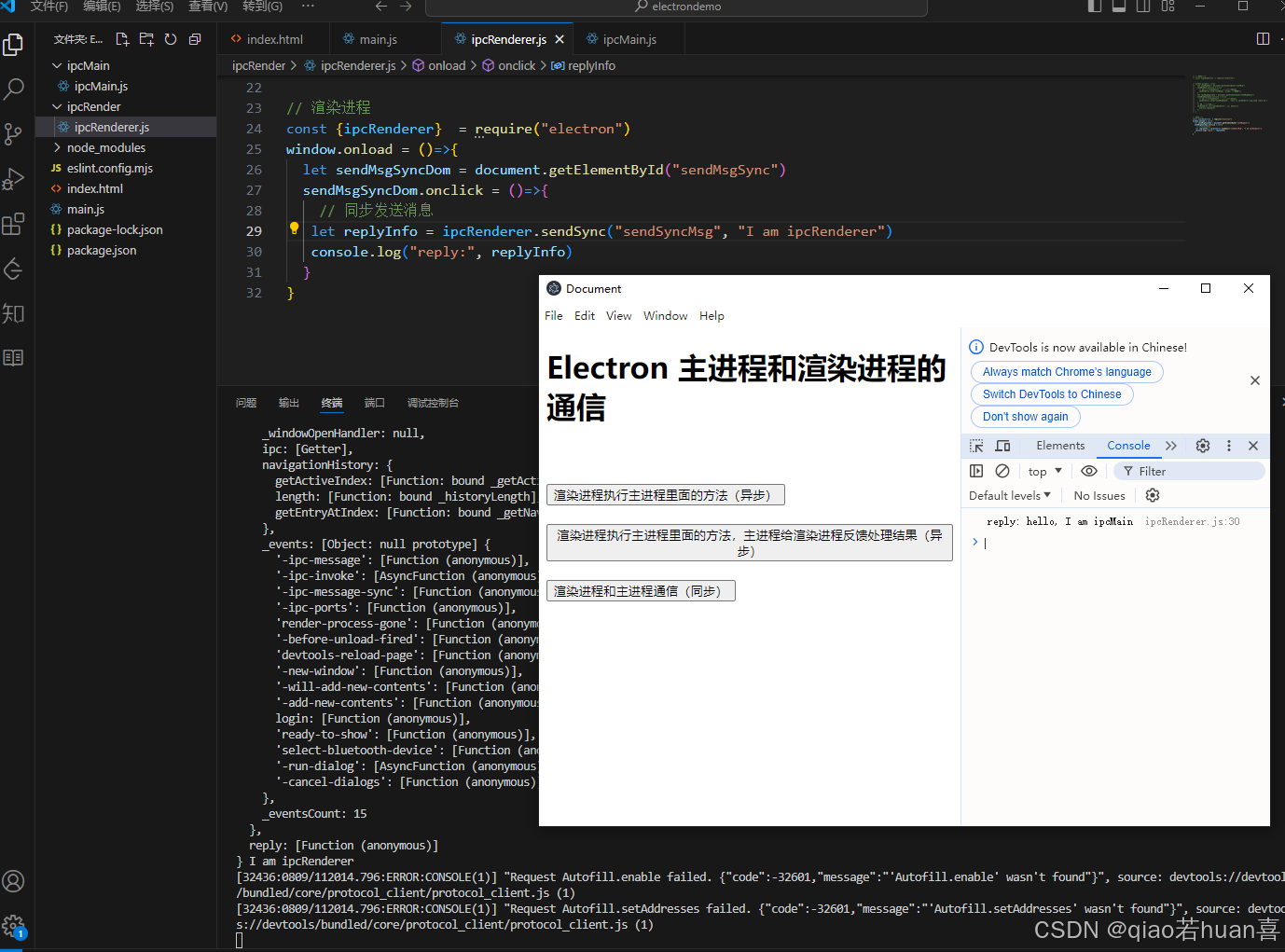Image resolution: width=1285 pixels, height=952 pixels.
Task: Click button 渲染进程和主进程通信（同步）
Action: click(641, 591)
